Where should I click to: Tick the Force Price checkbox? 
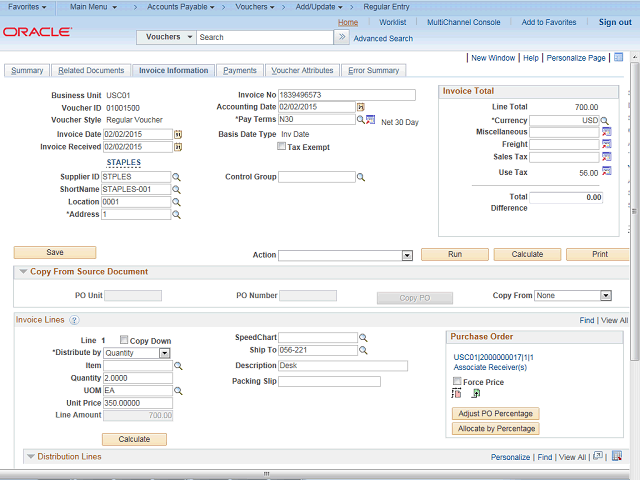coord(458,382)
